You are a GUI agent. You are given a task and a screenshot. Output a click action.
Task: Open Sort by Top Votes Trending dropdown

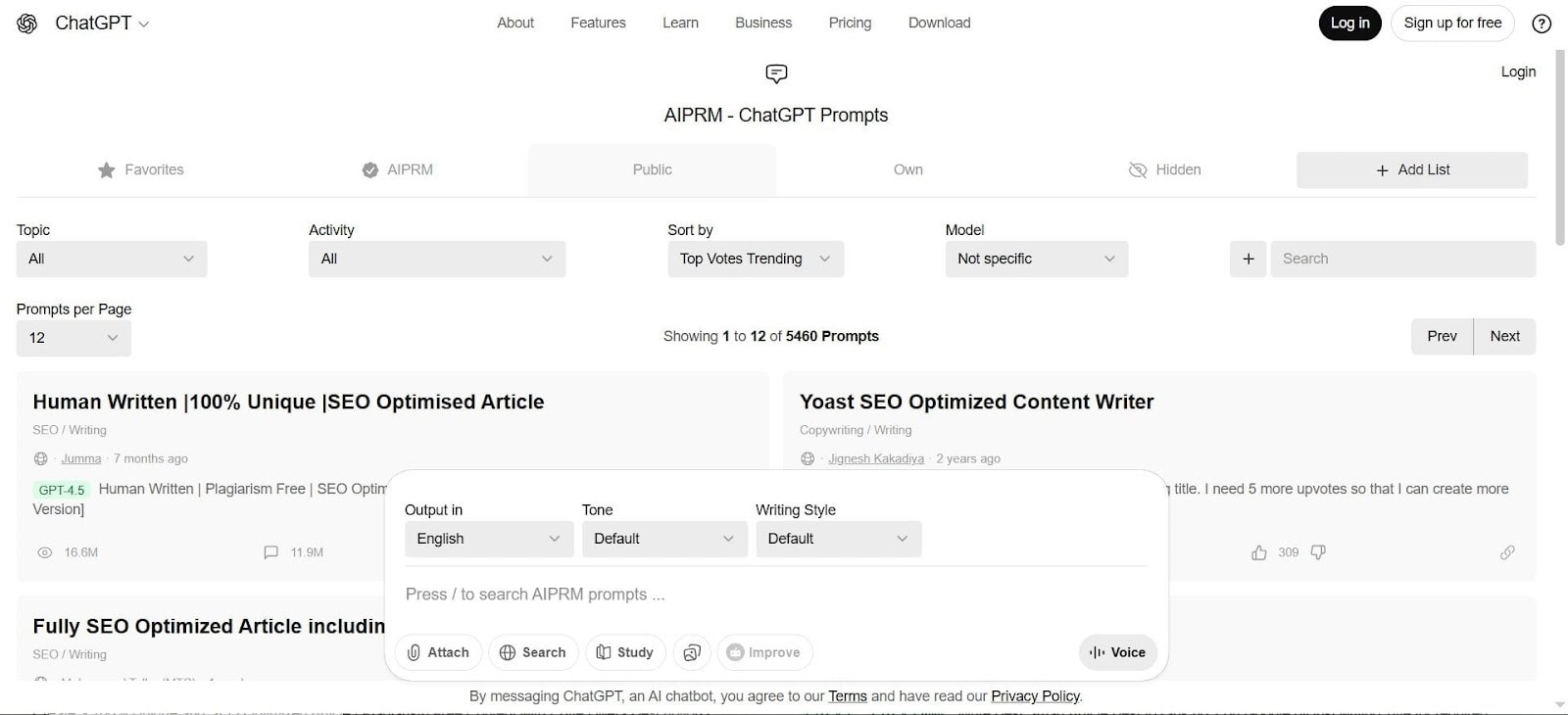(x=756, y=259)
